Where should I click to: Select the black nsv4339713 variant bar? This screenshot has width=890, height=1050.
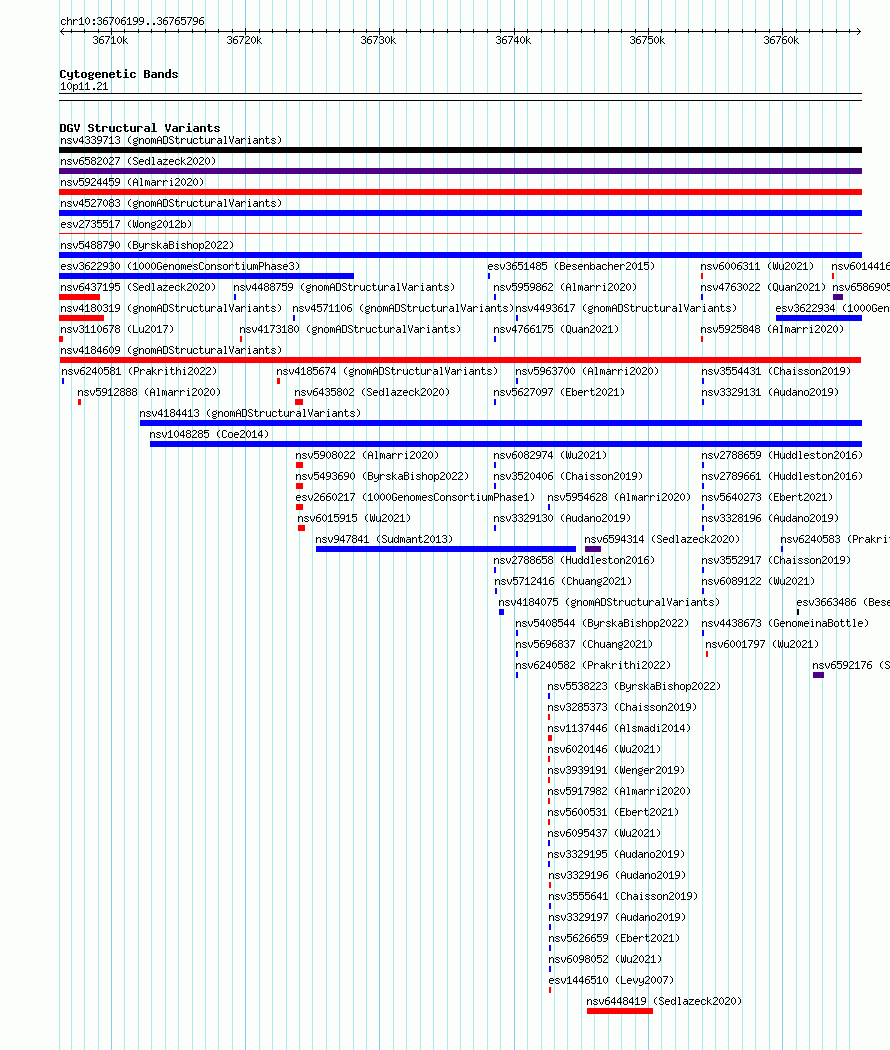point(460,150)
